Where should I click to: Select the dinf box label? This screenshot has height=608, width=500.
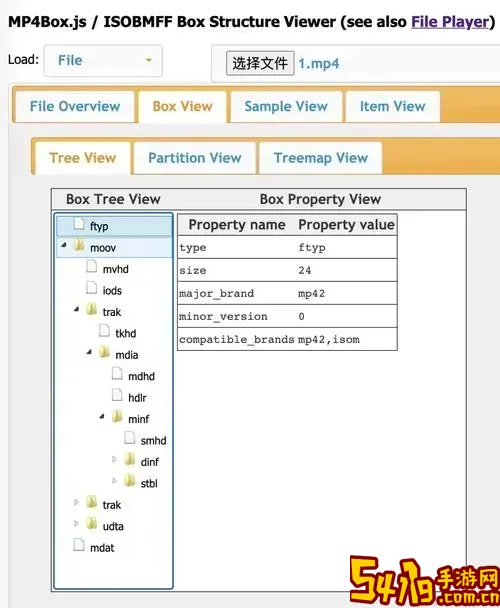pos(150,462)
